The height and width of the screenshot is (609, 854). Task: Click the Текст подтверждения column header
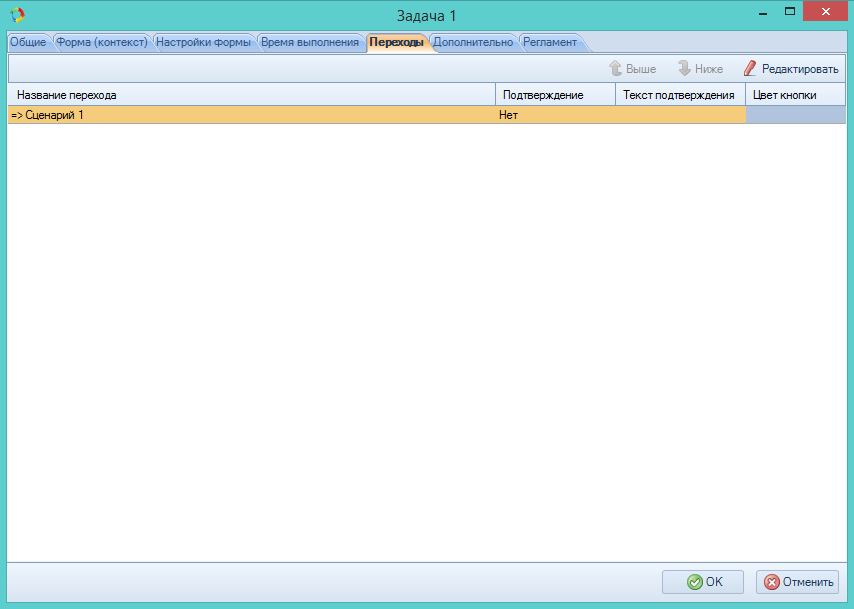[x=679, y=95]
